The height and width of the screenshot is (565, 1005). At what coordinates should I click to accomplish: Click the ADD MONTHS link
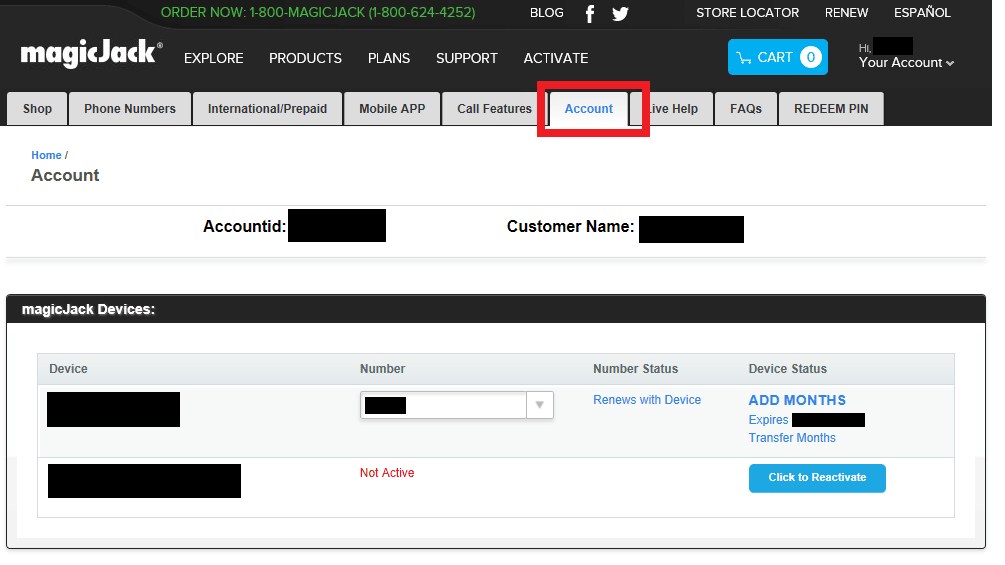click(797, 400)
